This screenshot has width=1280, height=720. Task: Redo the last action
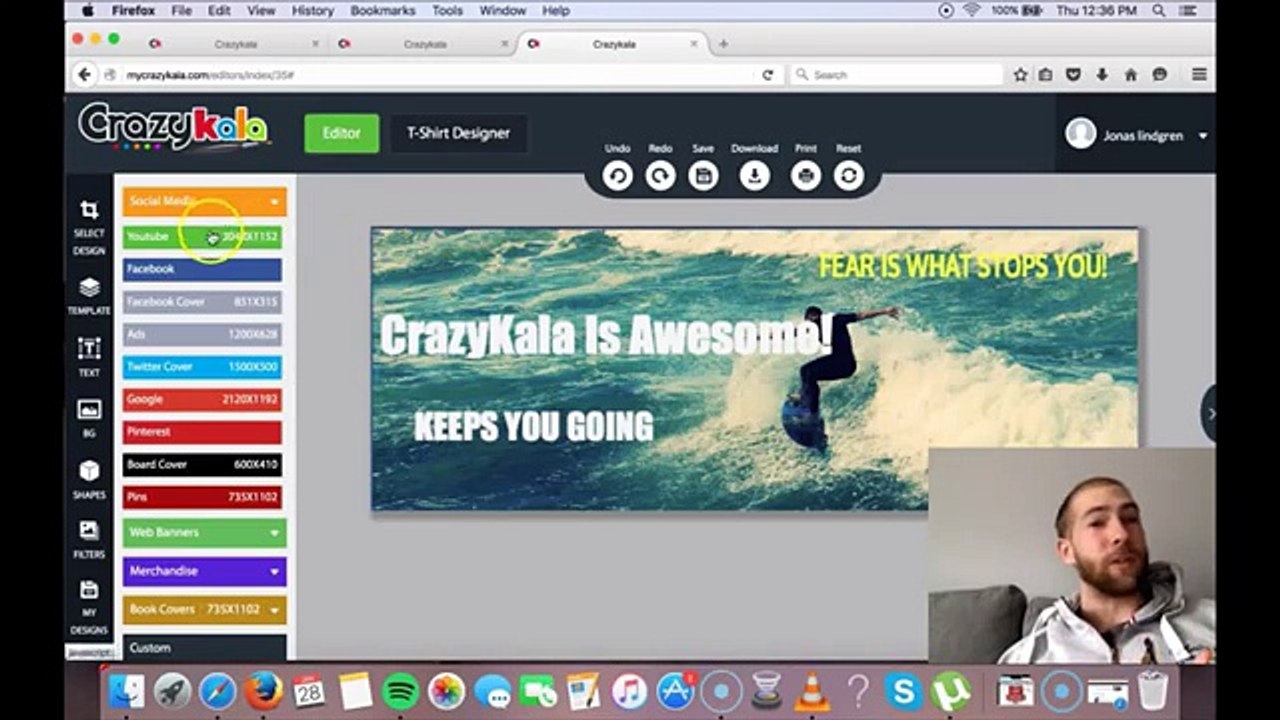(660, 176)
